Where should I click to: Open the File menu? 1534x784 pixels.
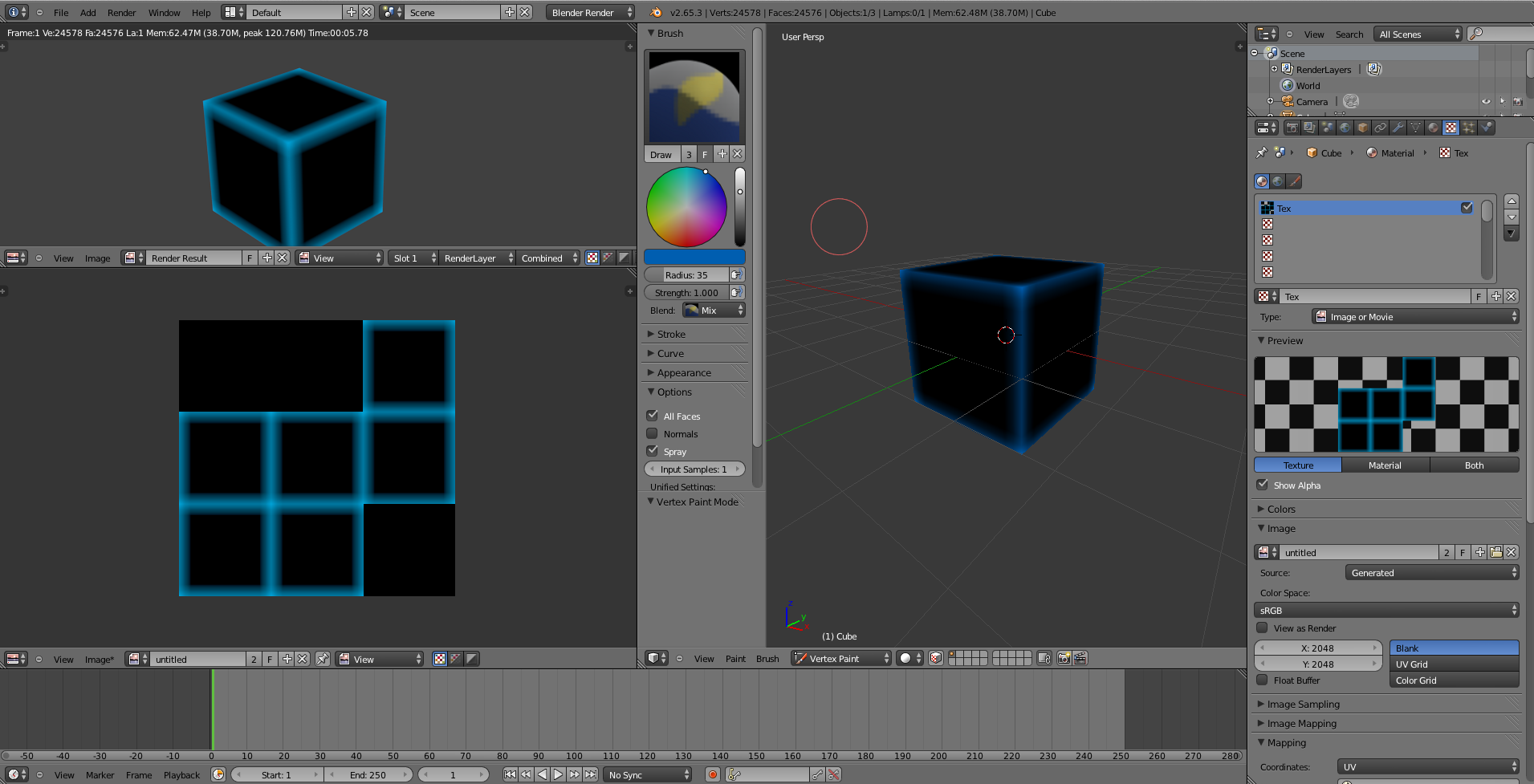pyautogui.click(x=61, y=12)
